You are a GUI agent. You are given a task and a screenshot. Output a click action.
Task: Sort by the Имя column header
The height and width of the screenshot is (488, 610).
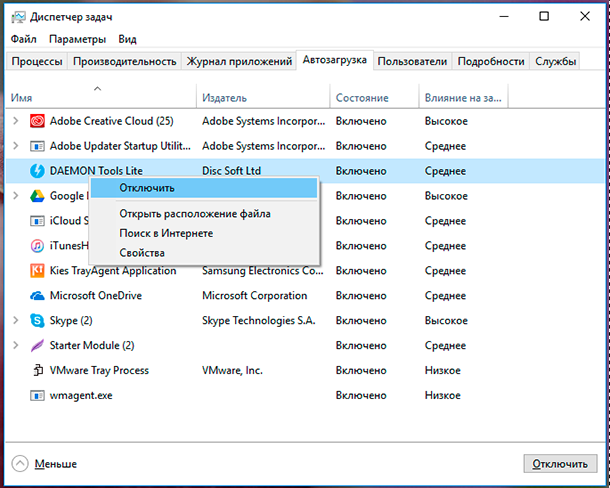click(101, 95)
